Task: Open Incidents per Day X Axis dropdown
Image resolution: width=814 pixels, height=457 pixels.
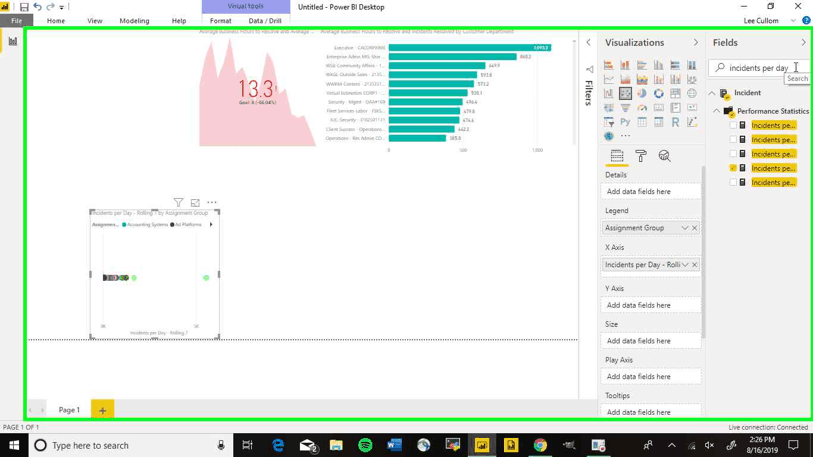Action: pos(685,265)
